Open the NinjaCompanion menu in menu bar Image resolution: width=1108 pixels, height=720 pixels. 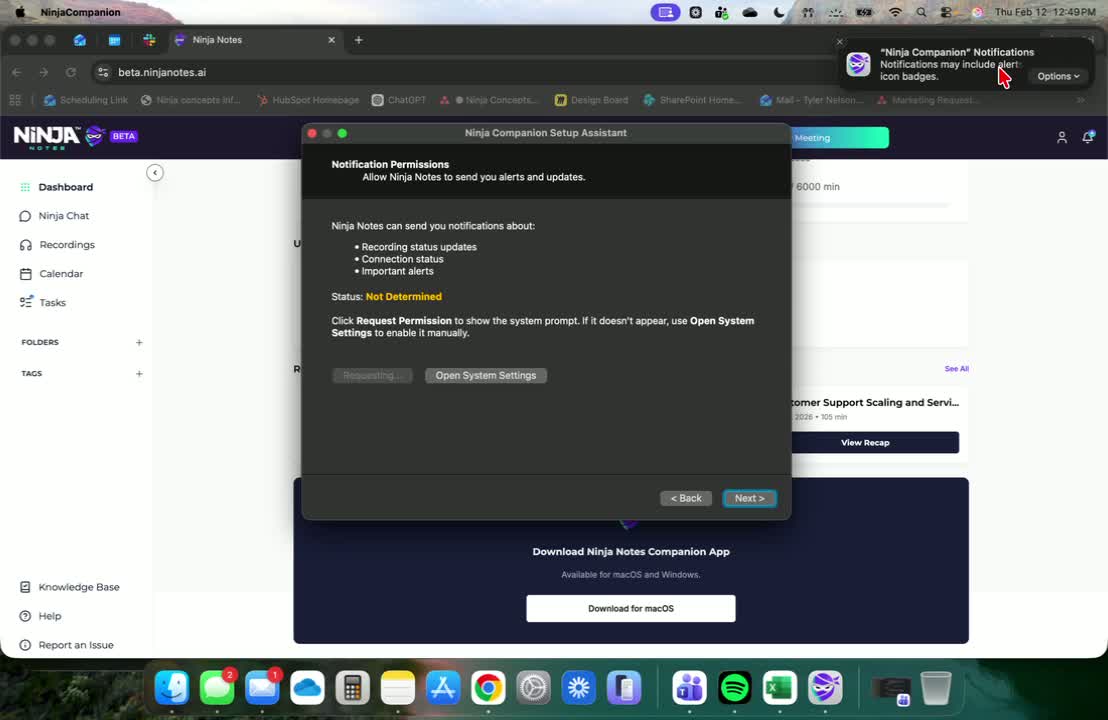coord(80,12)
